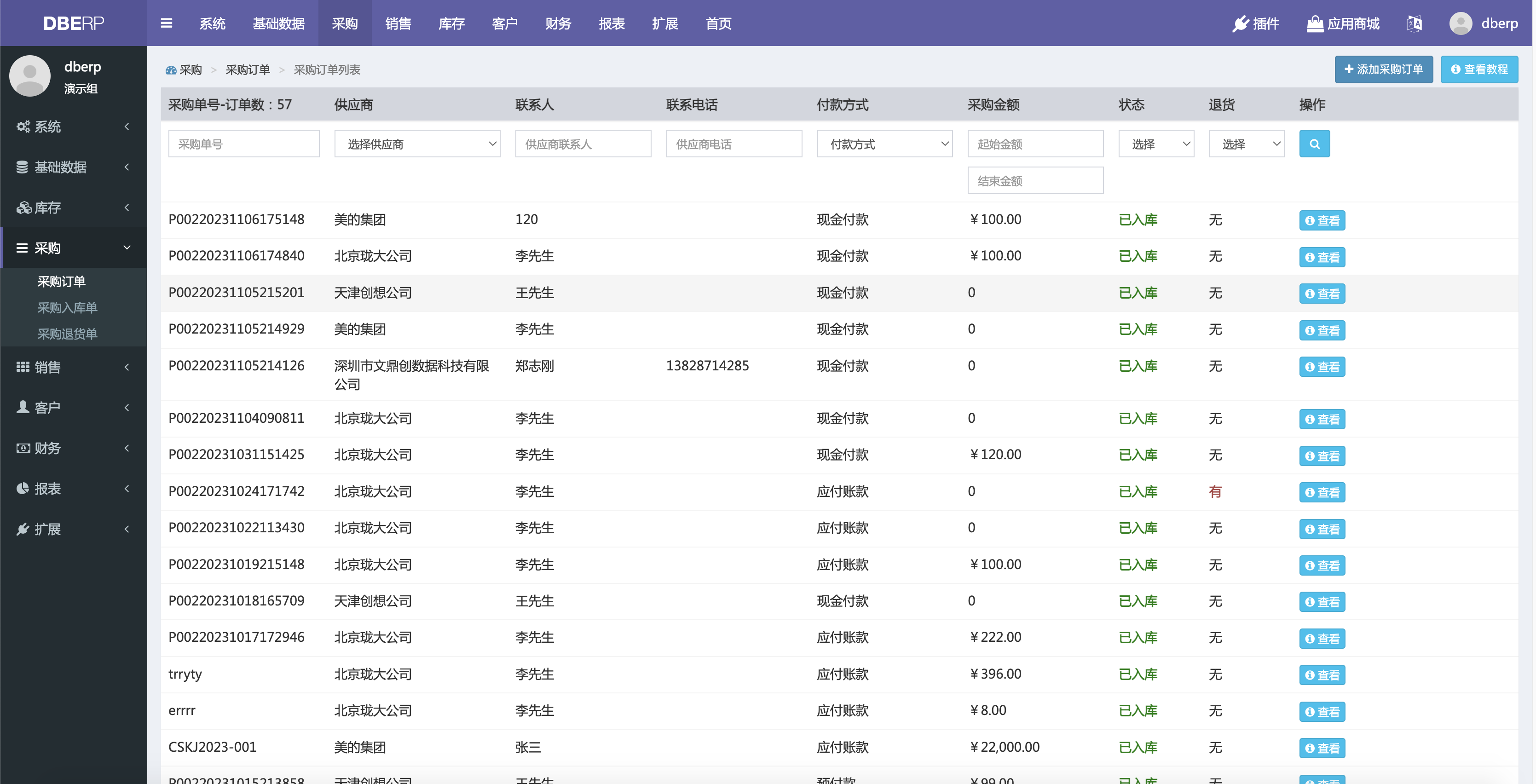View order P00220231106175148
The height and width of the screenshot is (784, 1536).
point(1322,220)
